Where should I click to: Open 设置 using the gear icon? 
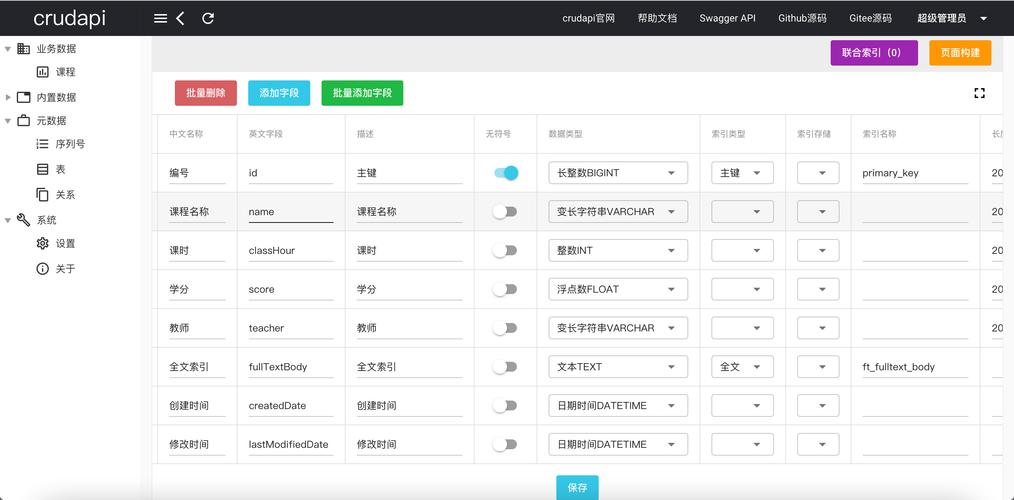pos(42,243)
